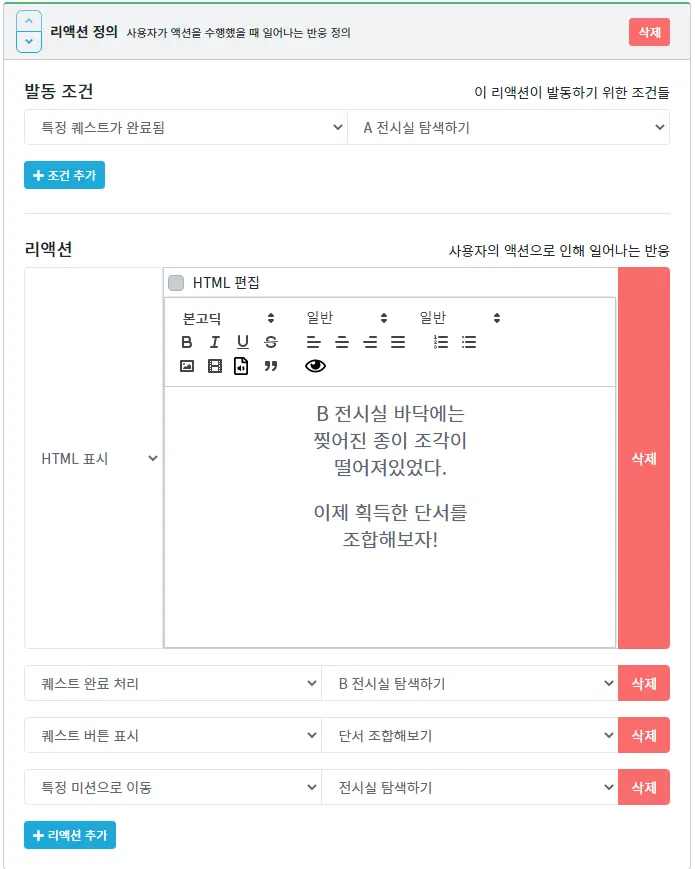Image resolution: width=695 pixels, height=869 pixels.
Task: Center align the editor text
Action: click(x=342, y=342)
